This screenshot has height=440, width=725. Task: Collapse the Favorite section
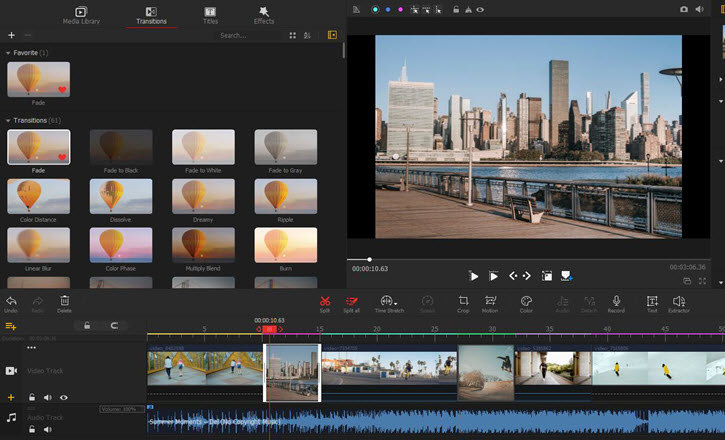9,51
